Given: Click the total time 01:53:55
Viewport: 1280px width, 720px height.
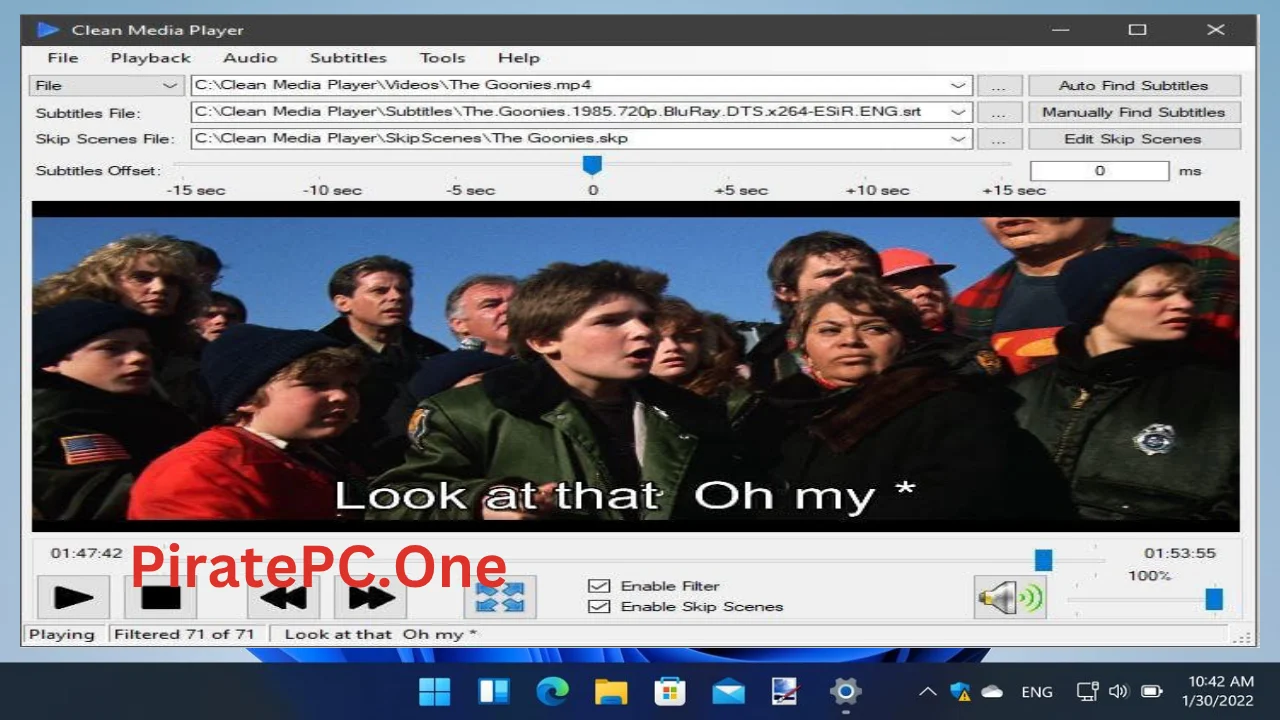Looking at the screenshot, I should 1180,553.
